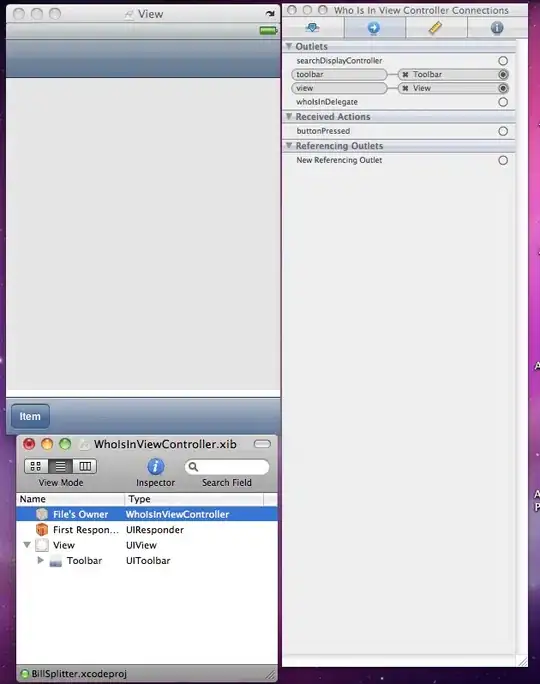Image resolution: width=540 pixels, height=684 pixels.
Task: Click the New Referencing Outlet circle
Action: pos(503,161)
